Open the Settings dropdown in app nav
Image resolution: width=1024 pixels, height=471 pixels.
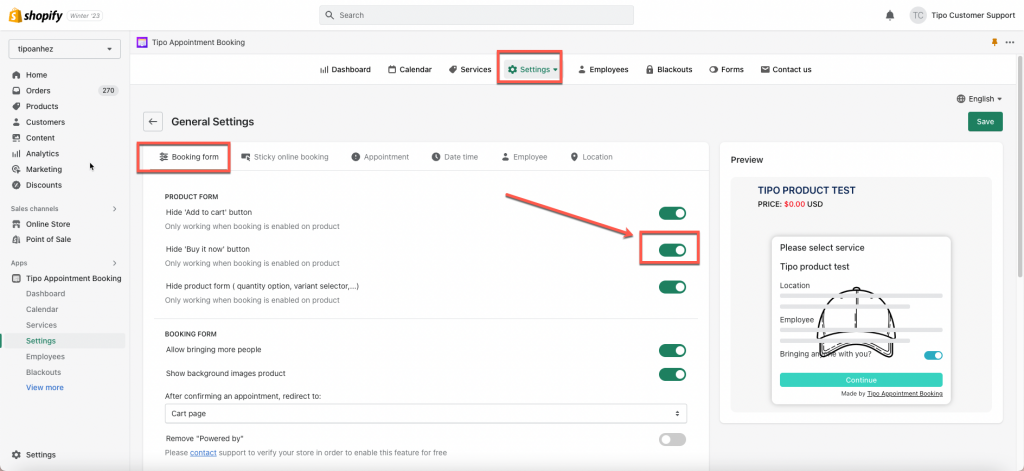click(x=533, y=69)
